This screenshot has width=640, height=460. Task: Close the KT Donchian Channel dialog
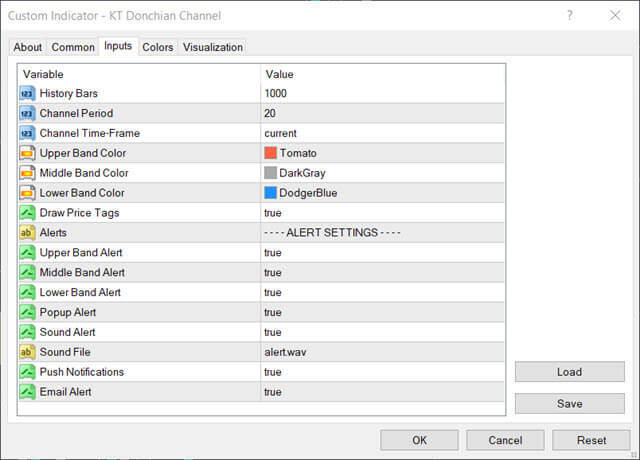(x=615, y=16)
